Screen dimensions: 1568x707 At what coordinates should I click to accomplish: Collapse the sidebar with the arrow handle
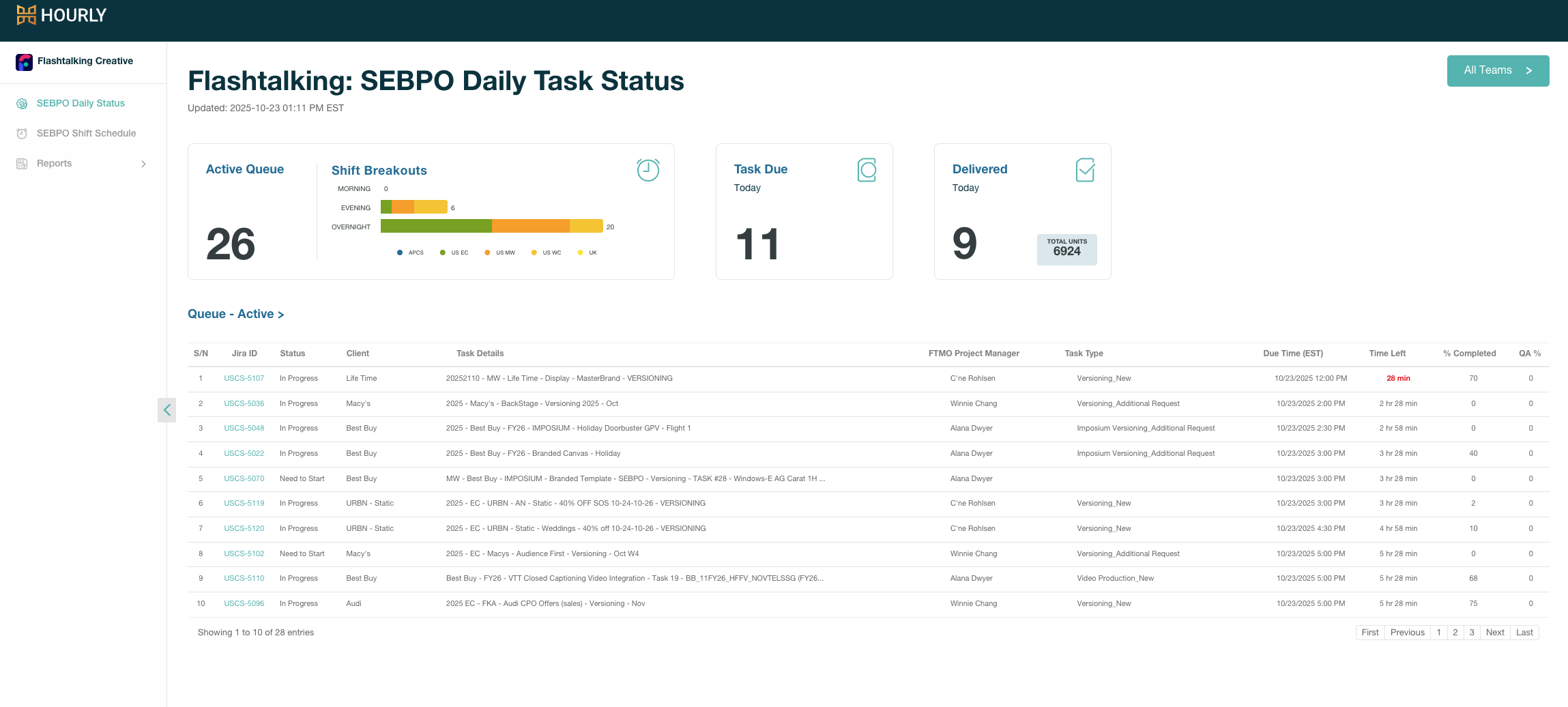166,410
